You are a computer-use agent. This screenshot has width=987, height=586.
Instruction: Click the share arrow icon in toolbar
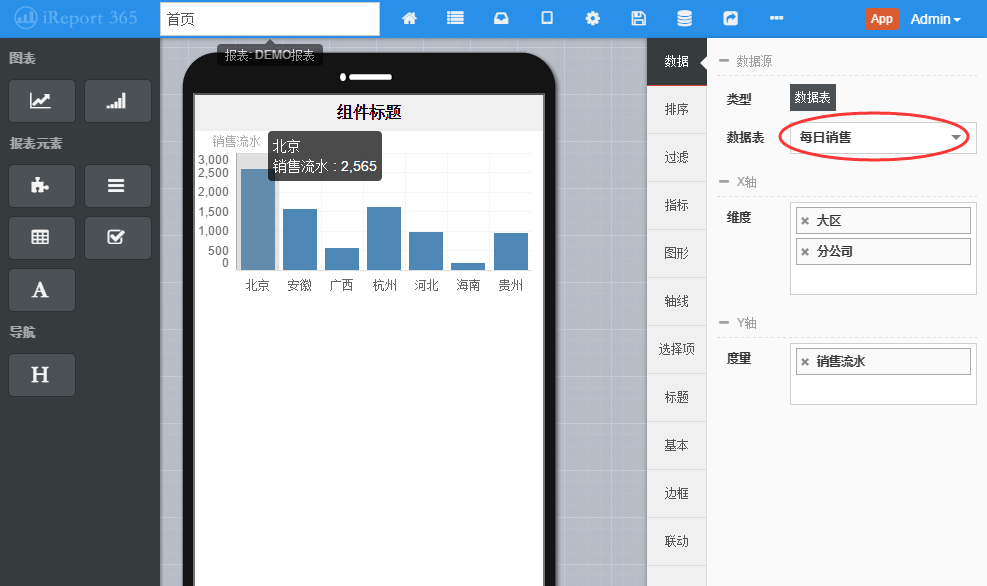[730, 18]
